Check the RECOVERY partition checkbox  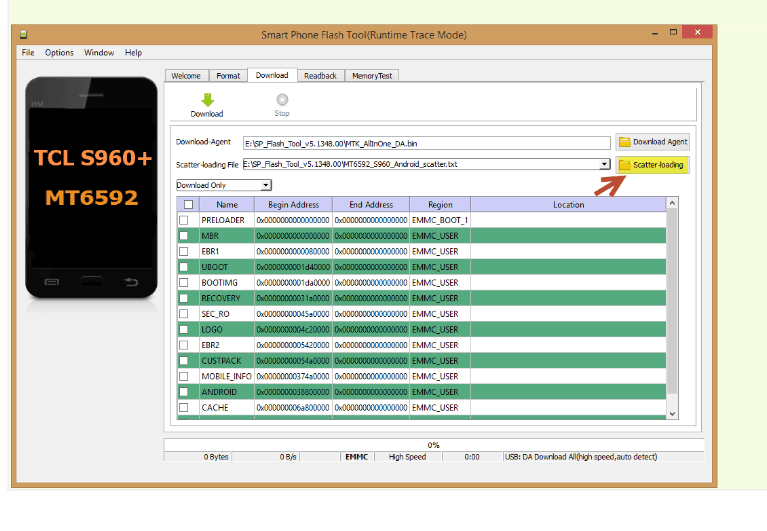(x=183, y=298)
